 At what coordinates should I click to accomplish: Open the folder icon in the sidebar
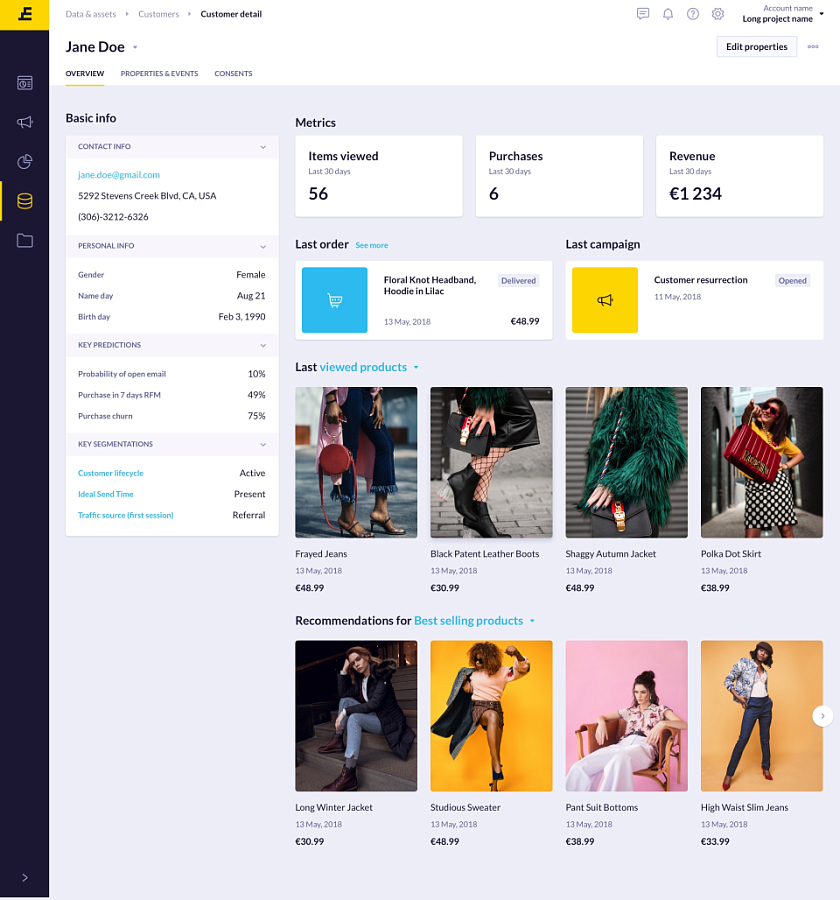click(x=25, y=240)
